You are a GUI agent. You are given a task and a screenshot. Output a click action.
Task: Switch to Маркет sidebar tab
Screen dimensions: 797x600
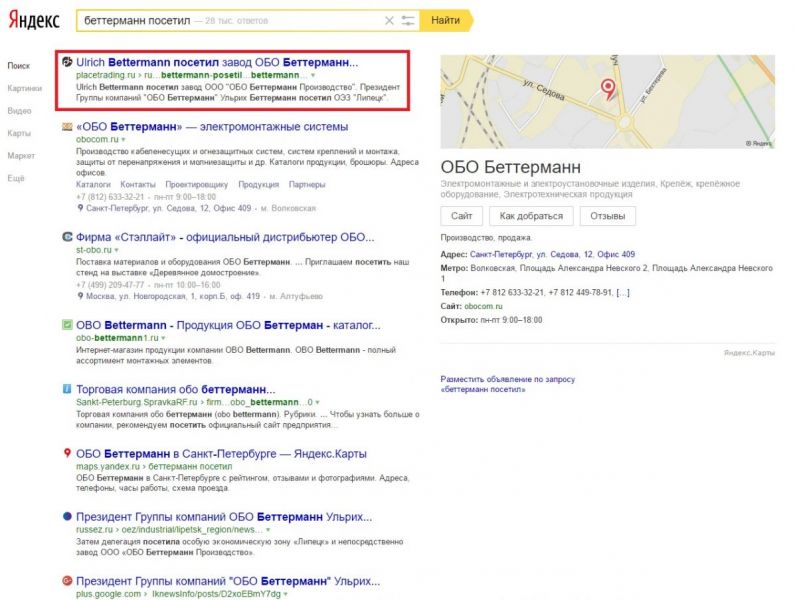tap(21, 156)
